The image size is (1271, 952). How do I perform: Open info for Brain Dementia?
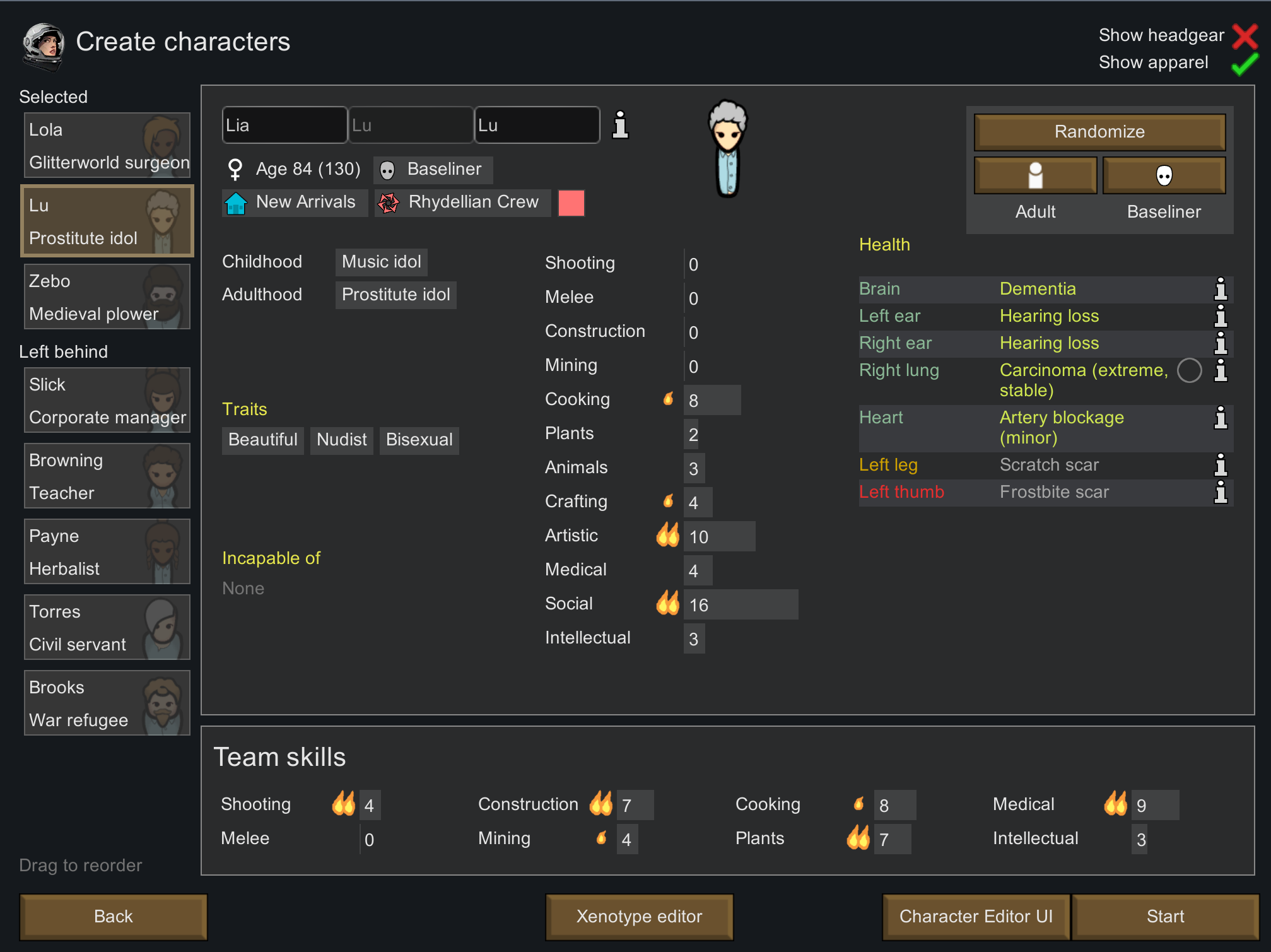(x=1221, y=289)
